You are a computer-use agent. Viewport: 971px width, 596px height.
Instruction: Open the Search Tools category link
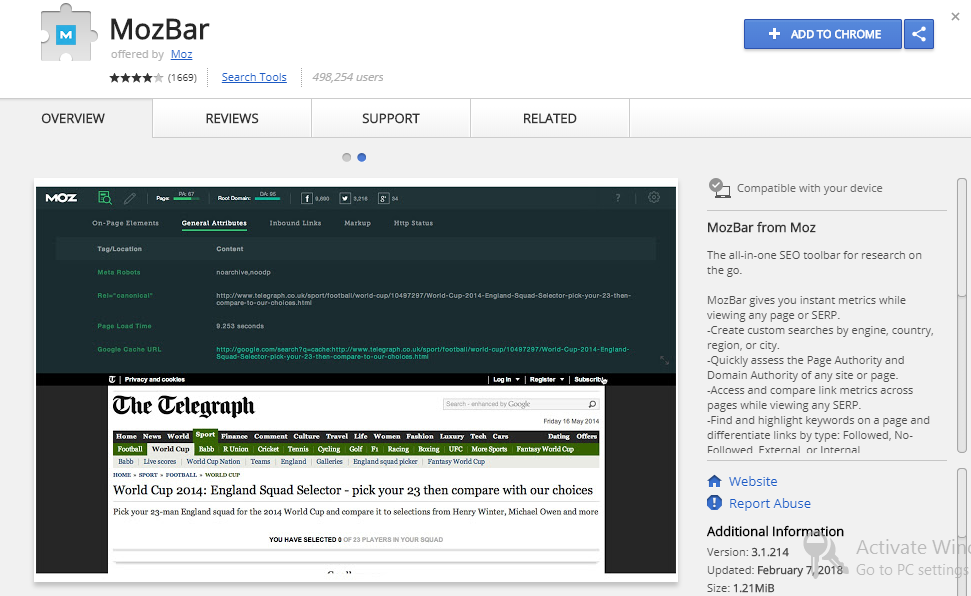(x=254, y=77)
